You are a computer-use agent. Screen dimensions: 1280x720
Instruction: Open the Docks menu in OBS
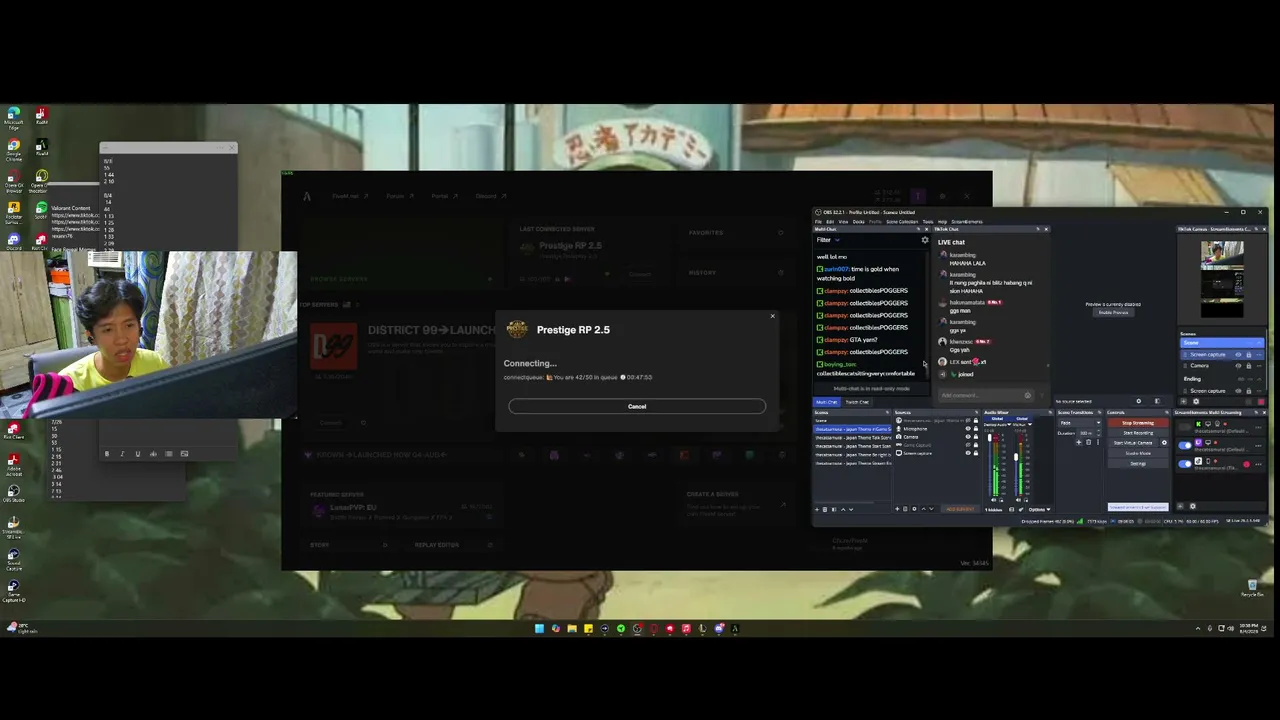coord(858,222)
